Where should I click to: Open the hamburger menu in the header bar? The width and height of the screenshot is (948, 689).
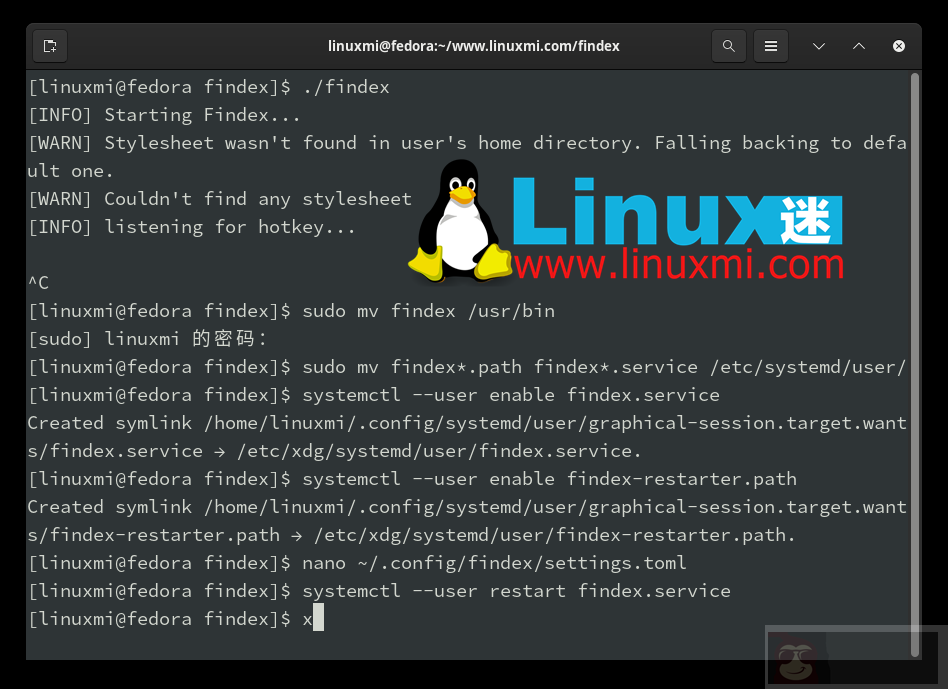pyautogui.click(x=770, y=45)
